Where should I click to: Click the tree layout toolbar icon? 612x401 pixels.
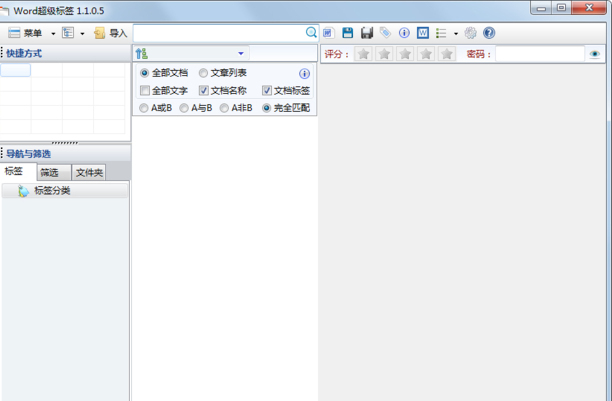click(68, 33)
